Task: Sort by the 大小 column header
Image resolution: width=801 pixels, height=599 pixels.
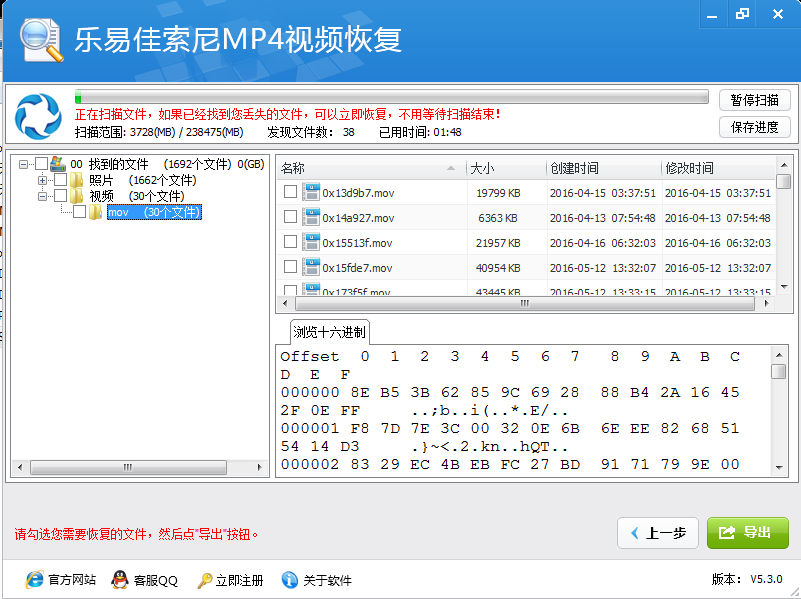Action: pyautogui.click(x=505, y=168)
